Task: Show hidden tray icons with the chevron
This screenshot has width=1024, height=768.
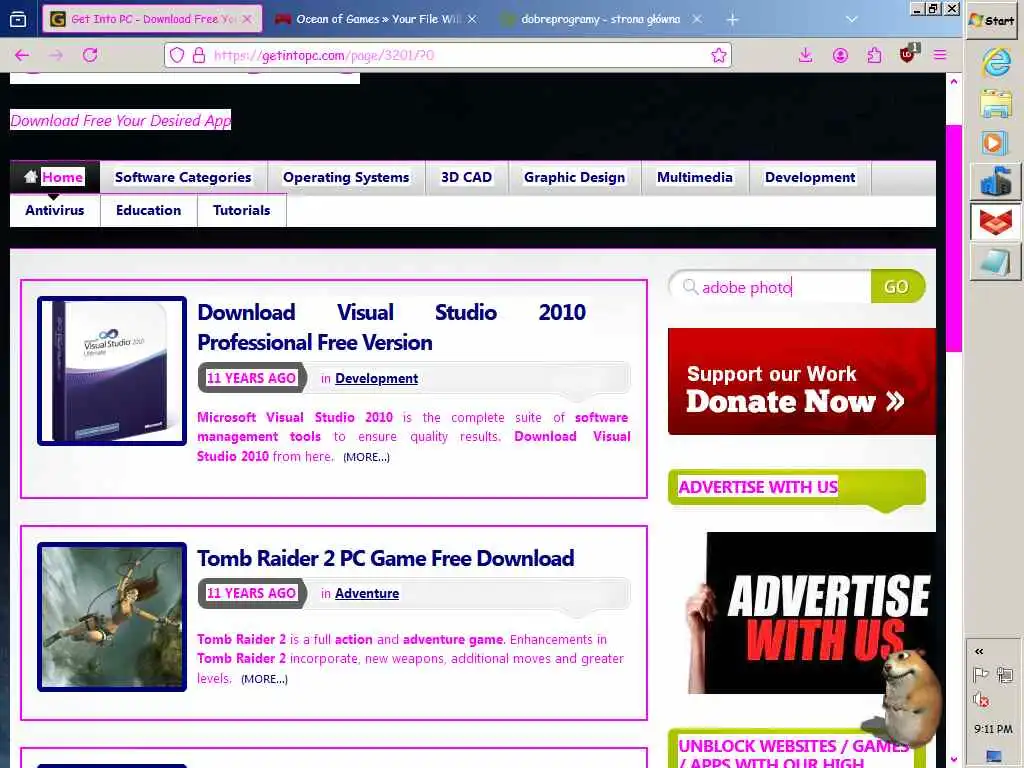Action: point(979,651)
